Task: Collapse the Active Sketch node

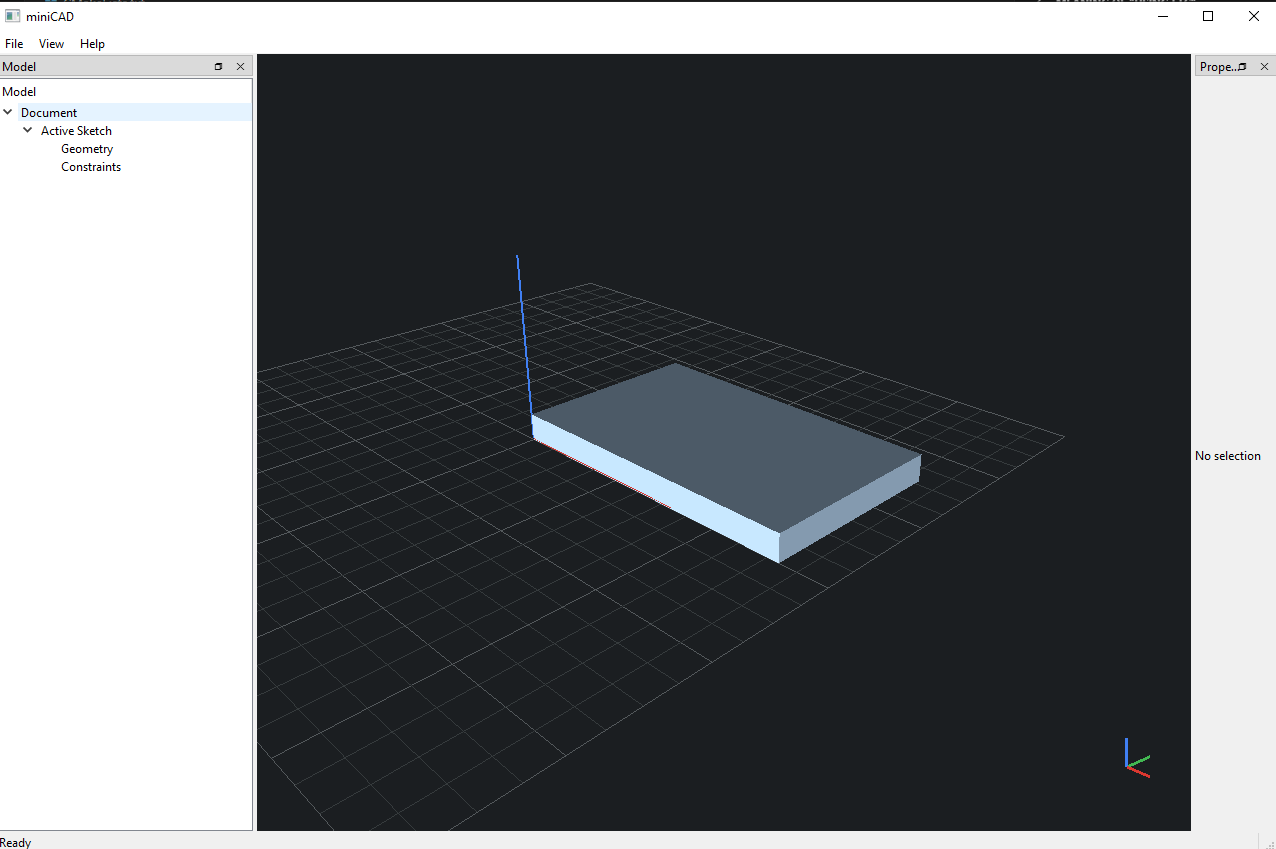Action: pyautogui.click(x=28, y=130)
